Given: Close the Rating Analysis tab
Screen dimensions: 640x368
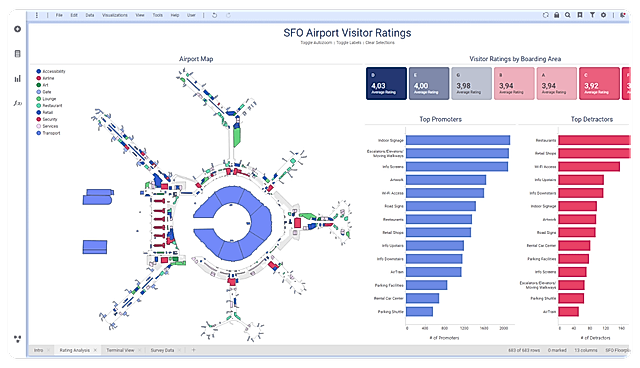Looking at the screenshot, I should click(95, 350).
